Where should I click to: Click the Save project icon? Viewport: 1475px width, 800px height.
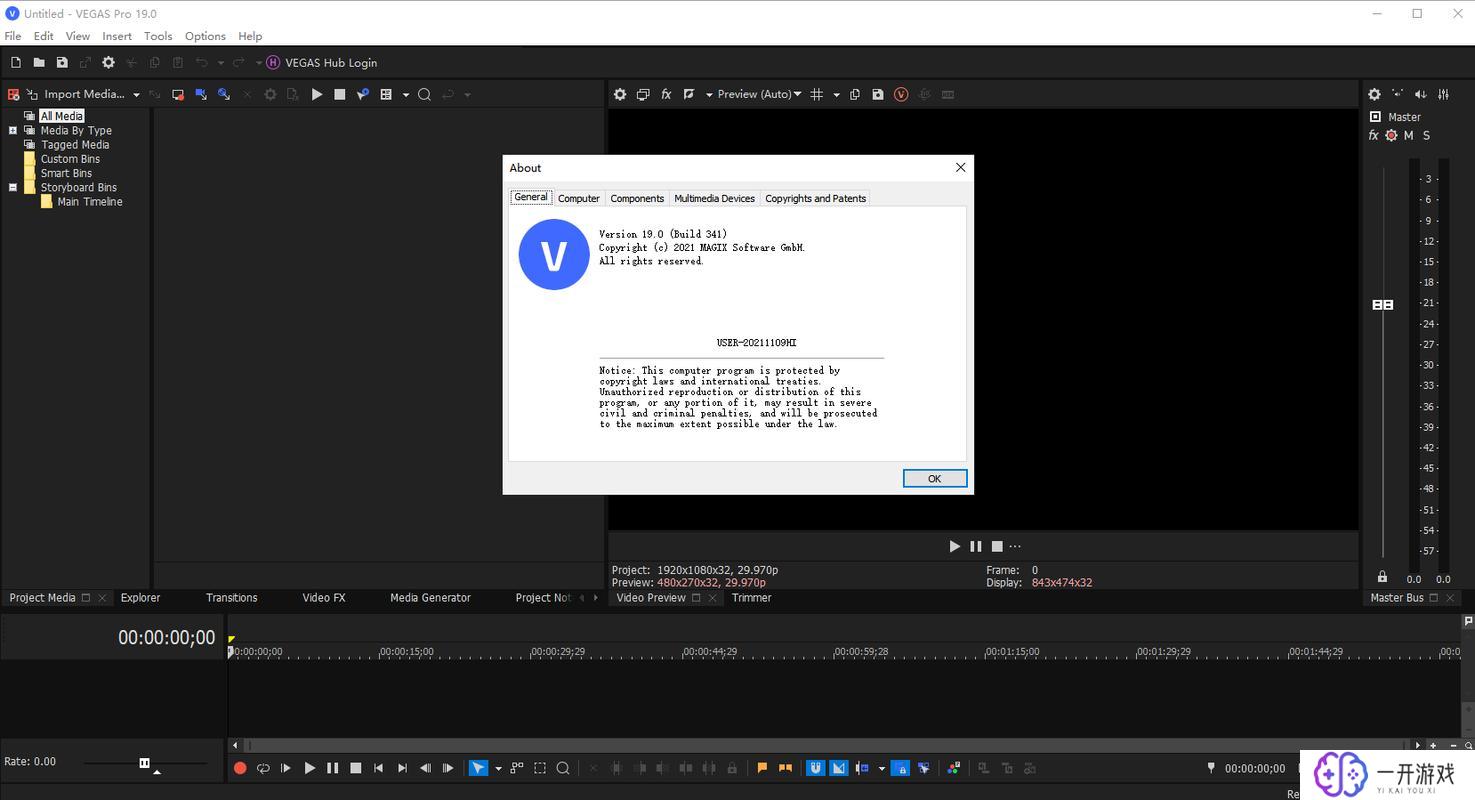tap(62, 62)
